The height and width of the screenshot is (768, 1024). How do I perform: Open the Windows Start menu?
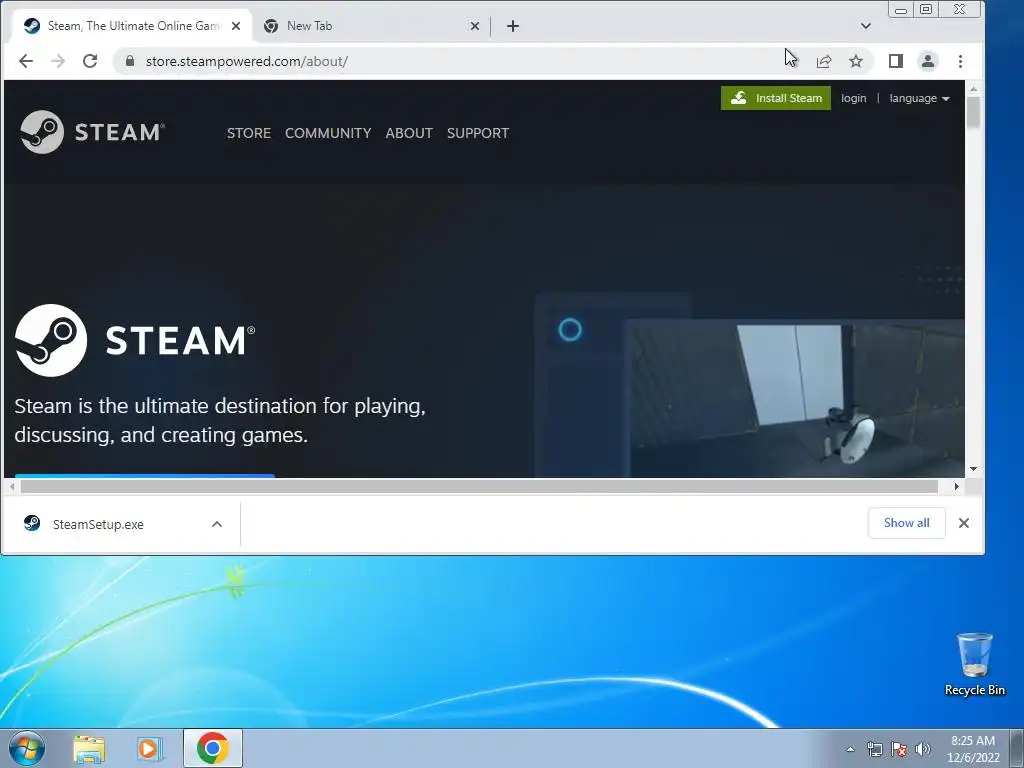pos(27,748)
